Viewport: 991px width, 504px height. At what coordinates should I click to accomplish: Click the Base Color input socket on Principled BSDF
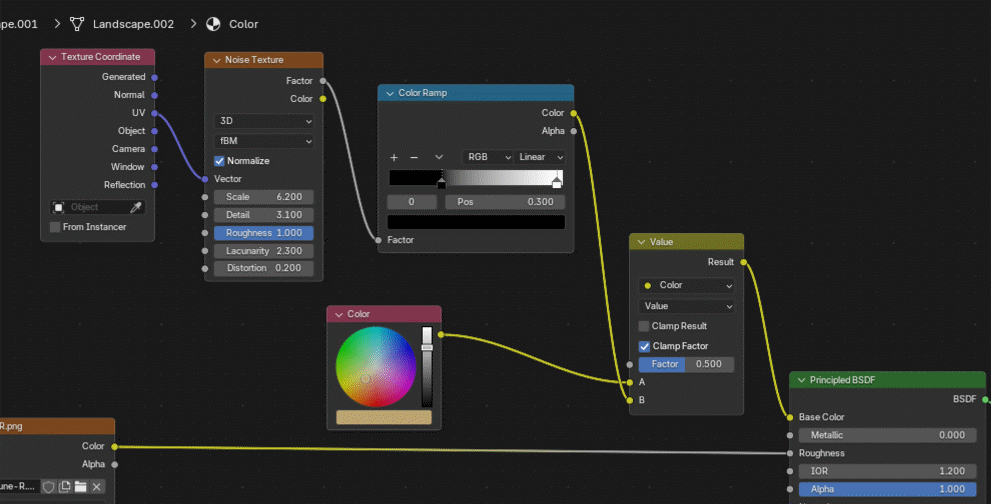[x=790, y=417]
